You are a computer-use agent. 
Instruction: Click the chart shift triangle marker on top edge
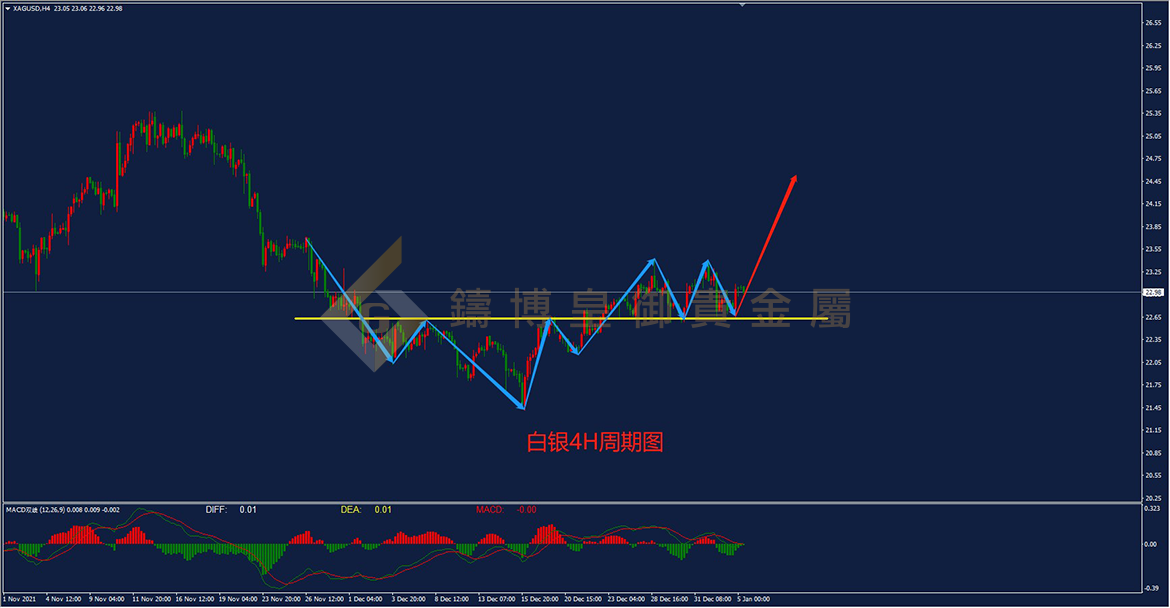click(742, 4)
